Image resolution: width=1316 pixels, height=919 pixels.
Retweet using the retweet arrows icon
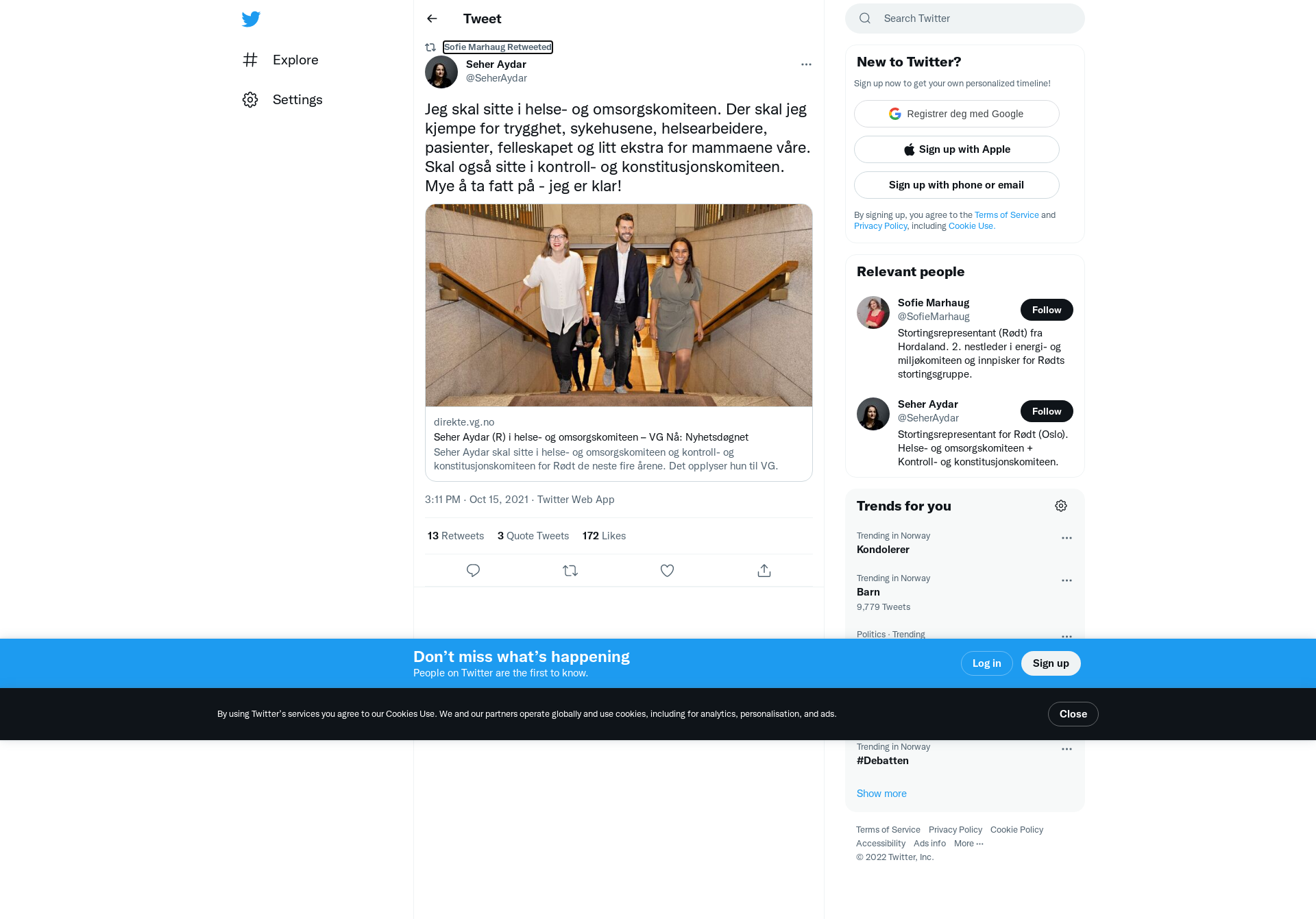570,570
